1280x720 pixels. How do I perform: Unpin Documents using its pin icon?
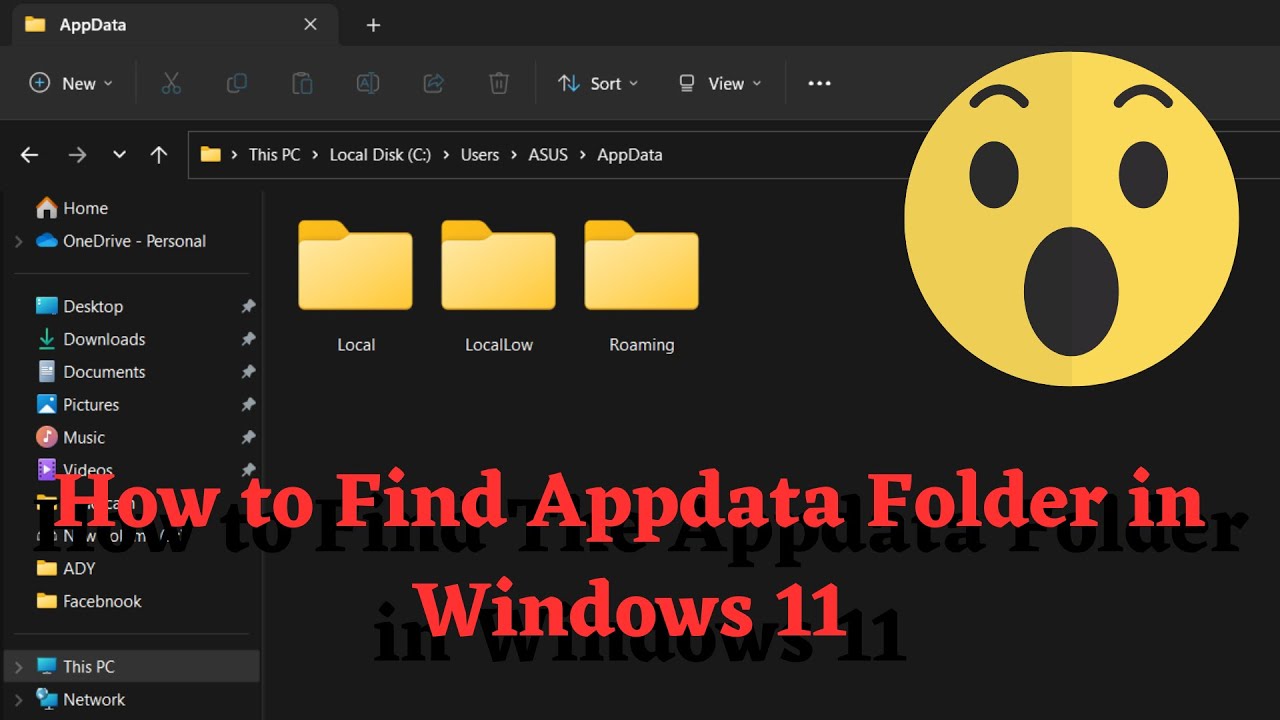pyautogui.click(x=248, y=372)
